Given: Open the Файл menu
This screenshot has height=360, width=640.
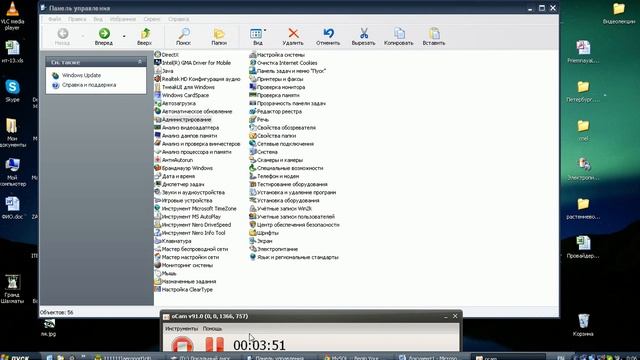Looking at the screenshot, I should coord(55,19).
